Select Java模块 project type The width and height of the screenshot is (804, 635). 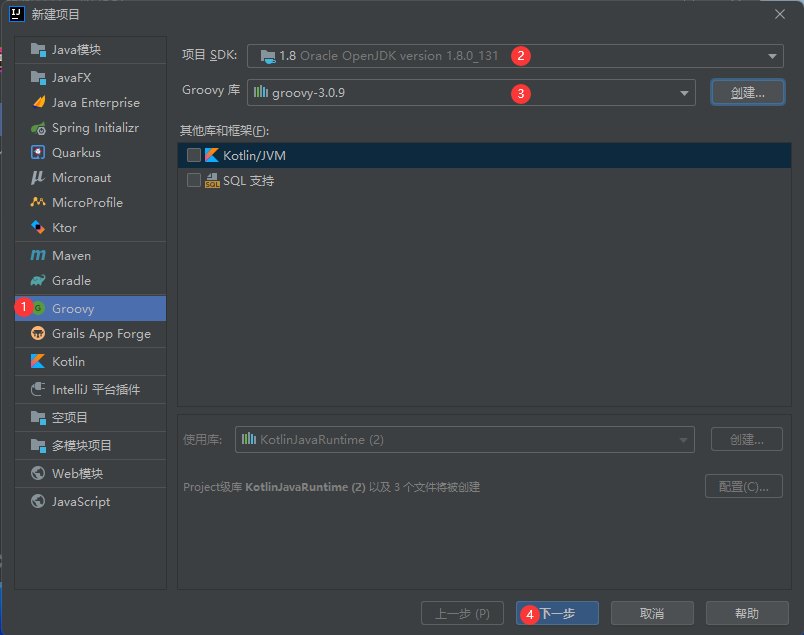pyautogui.click(x=90, y=50)
